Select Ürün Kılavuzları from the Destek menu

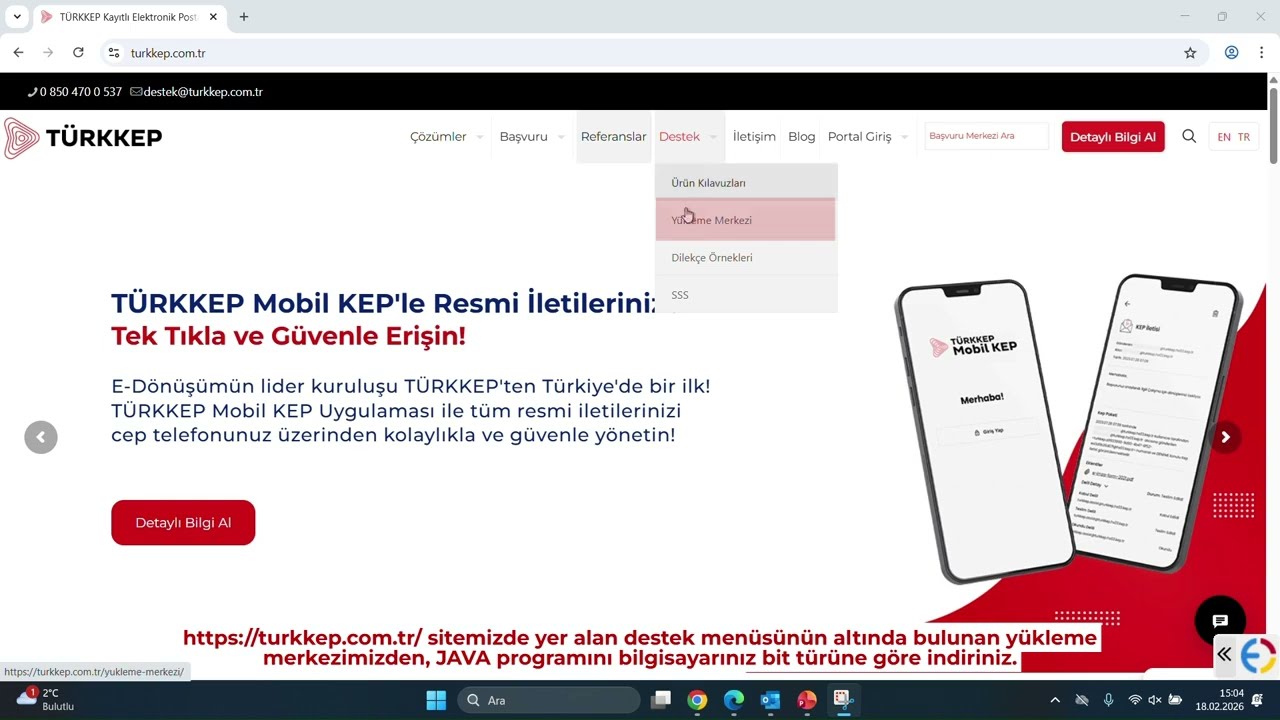click(x=745, y=182)
